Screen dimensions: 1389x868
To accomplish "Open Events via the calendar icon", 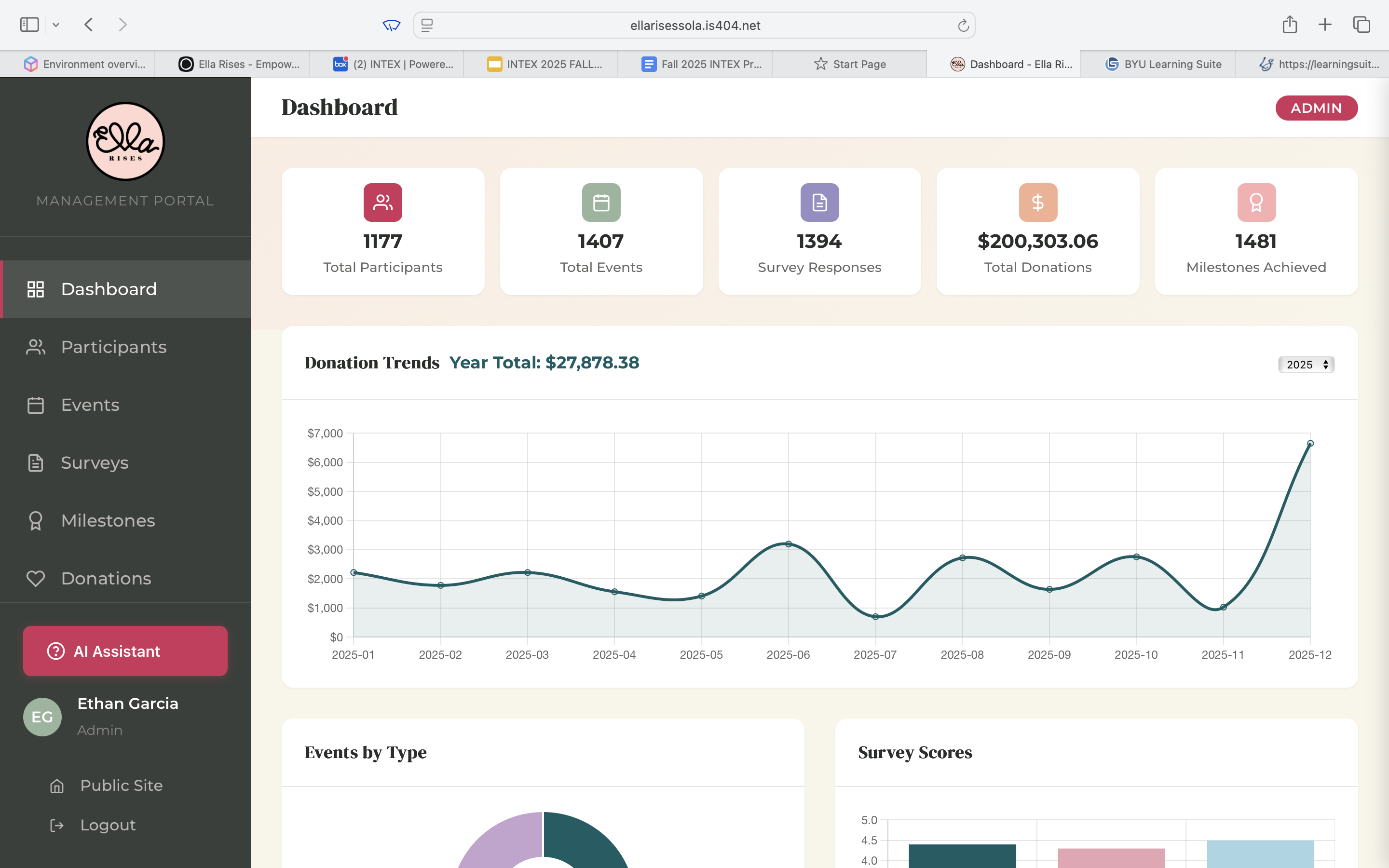I will click(36, 405).
